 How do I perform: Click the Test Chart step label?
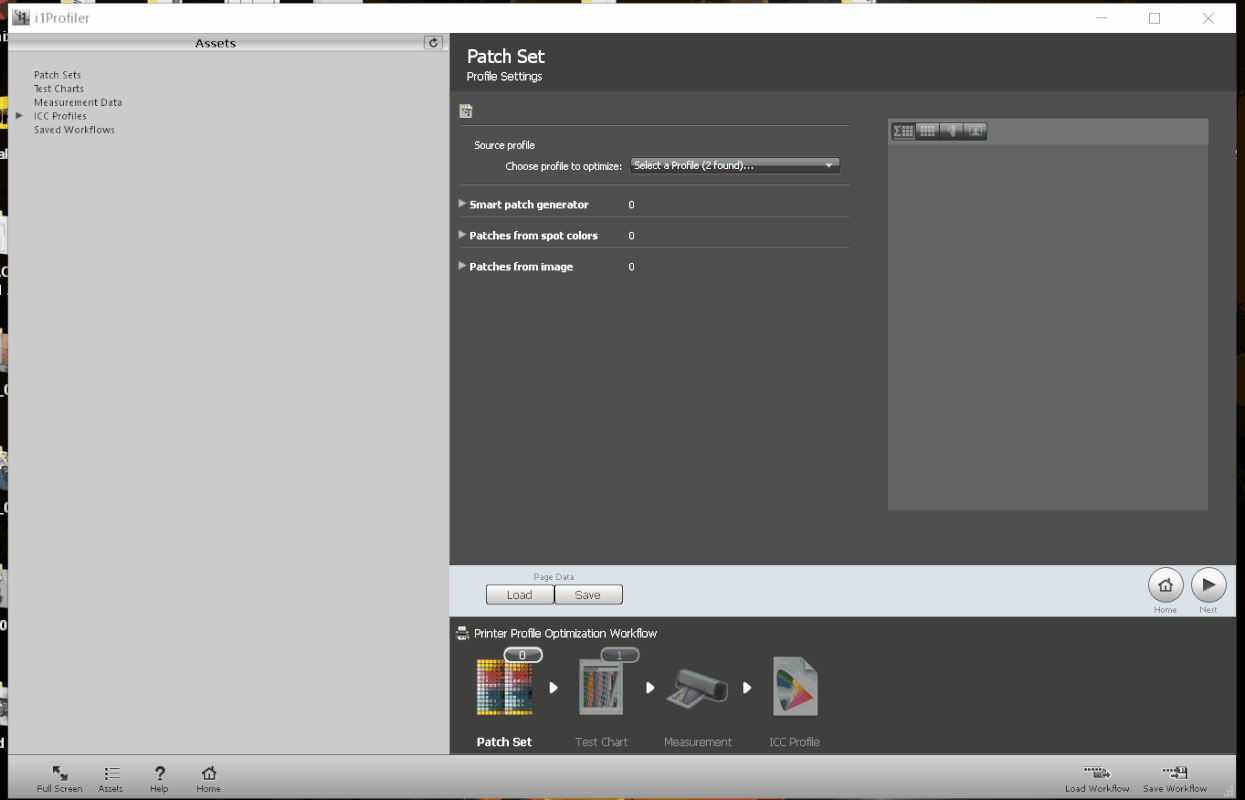click(x=602, y=742)
